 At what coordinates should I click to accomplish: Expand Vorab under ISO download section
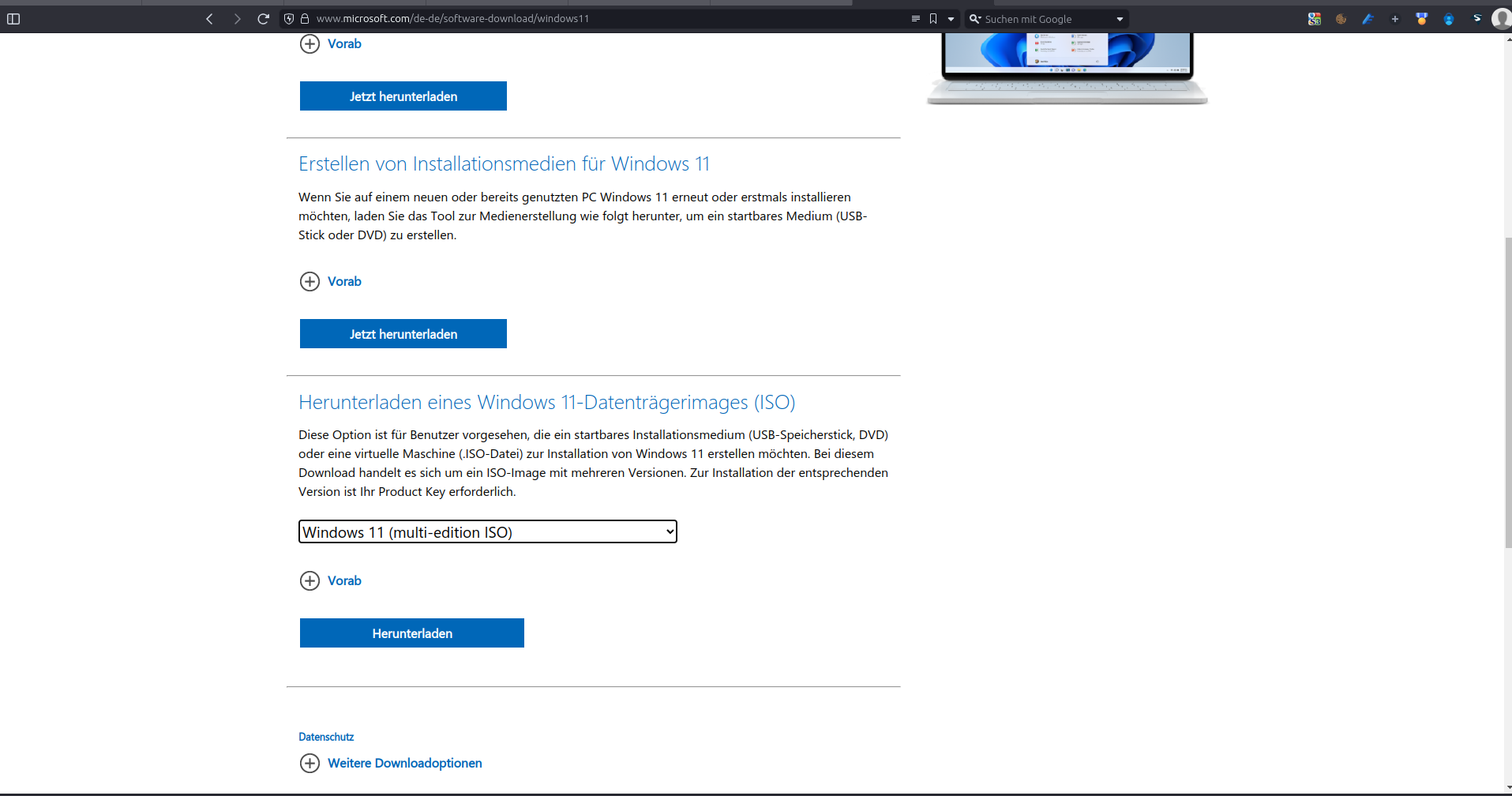click(x=331, y=580)
